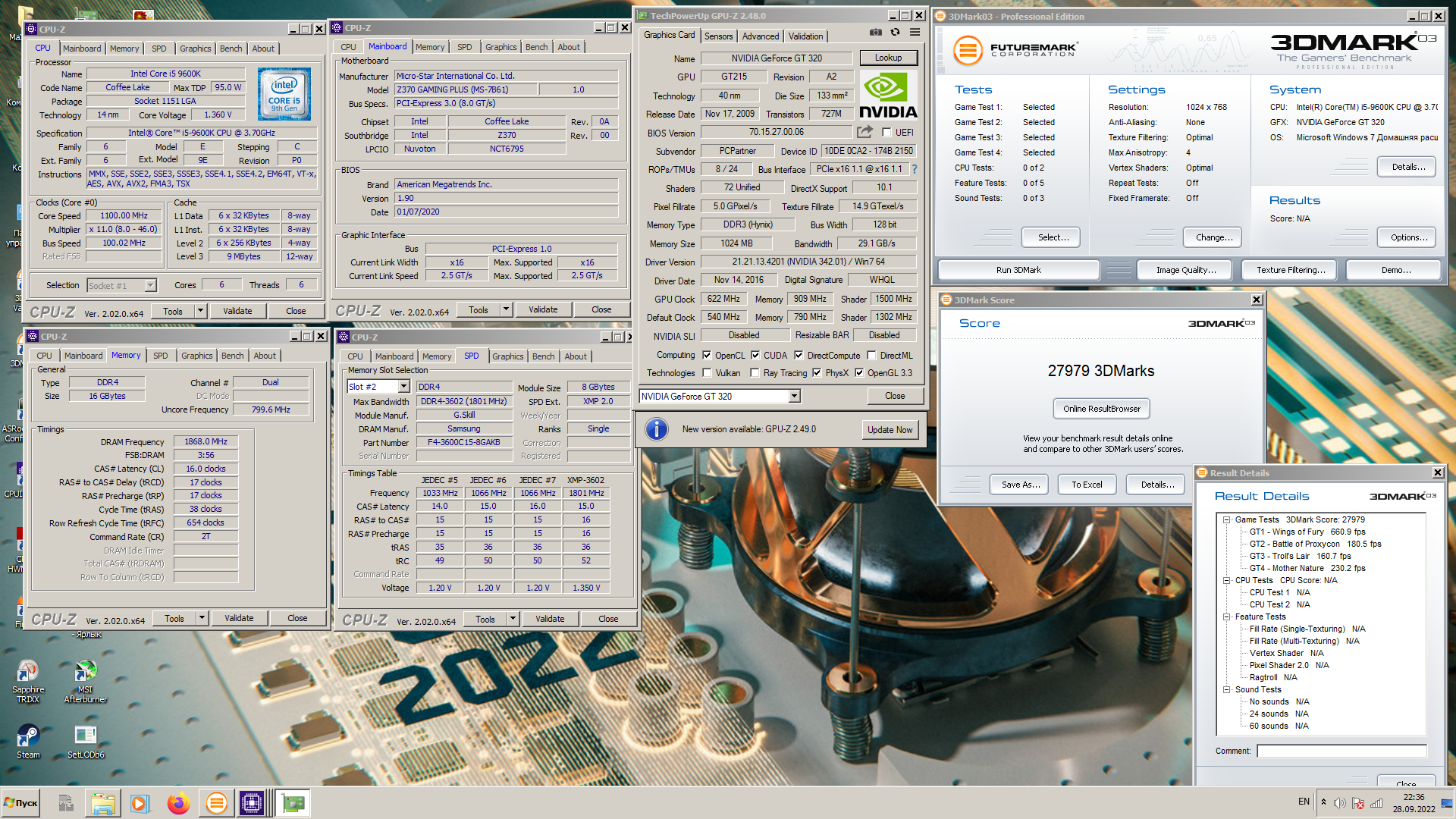Open Tools dropdown arrow in CPU-Z Mainboard window
This screenshot has width=1456, height=819.
tap(506, 309)
